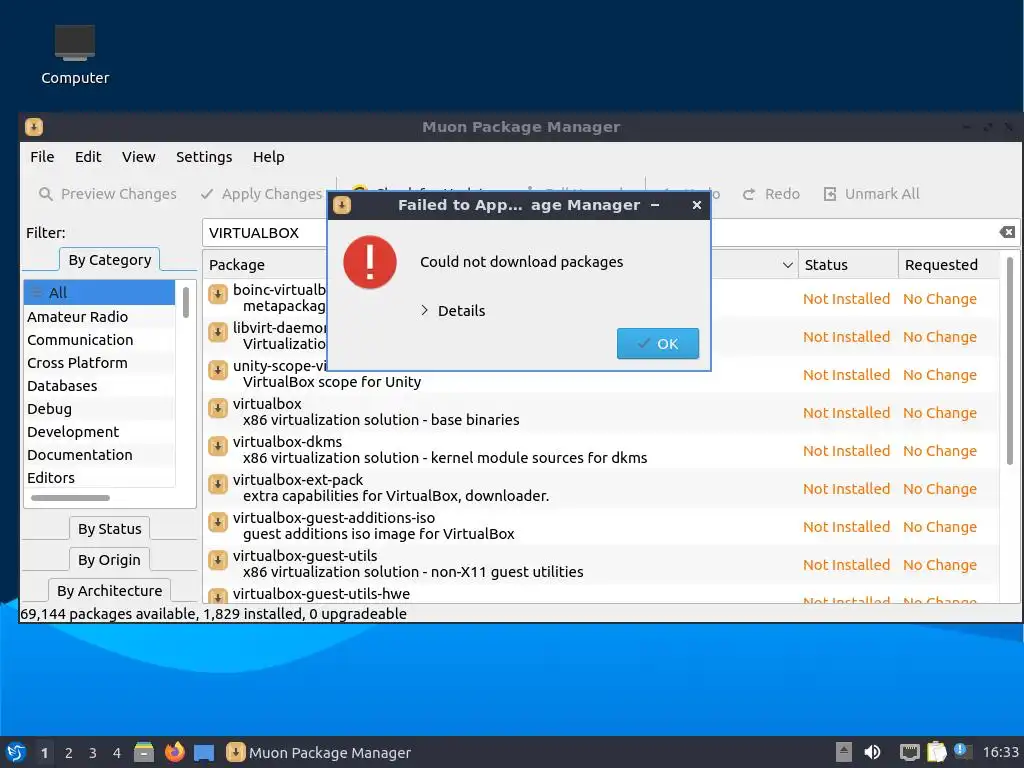
Task: Open the Edit menu
Action: pos(88,157)
